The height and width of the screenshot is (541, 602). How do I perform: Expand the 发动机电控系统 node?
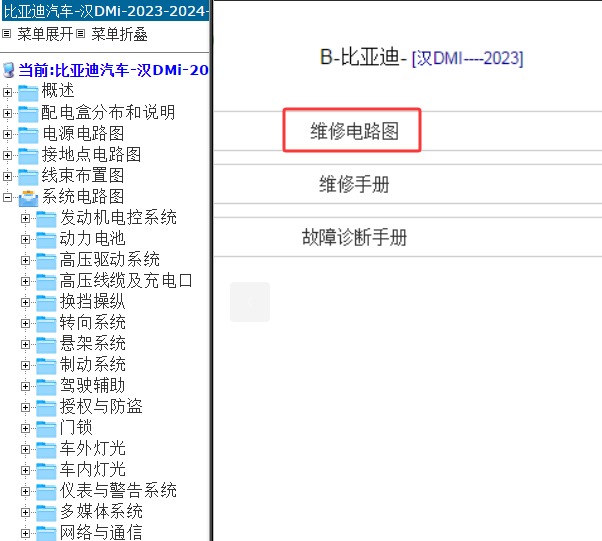tap(25, 218)
